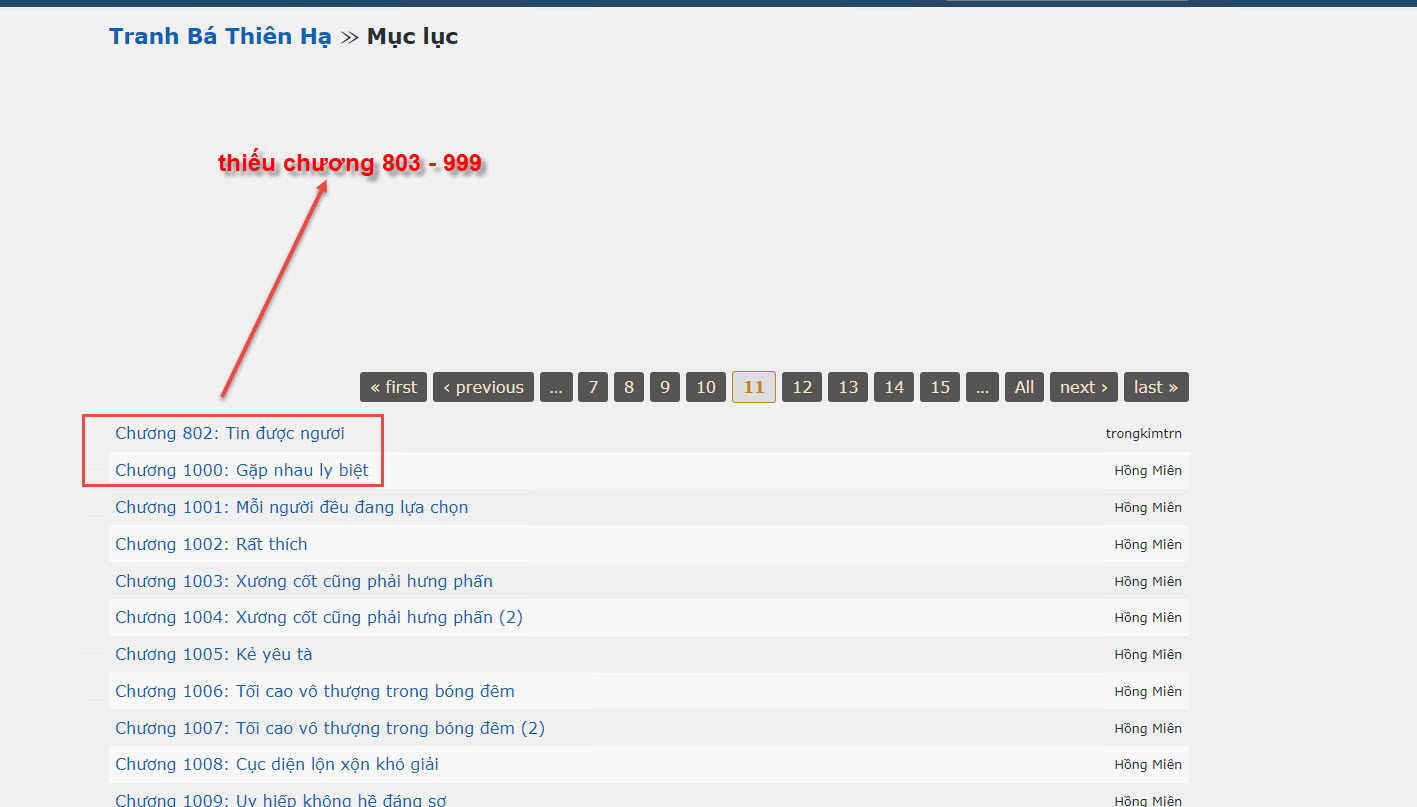Open the Tranh Bá Thiên Hạ breadcrumb link
Screen dimensions: 1417x807
coord(219,37)
